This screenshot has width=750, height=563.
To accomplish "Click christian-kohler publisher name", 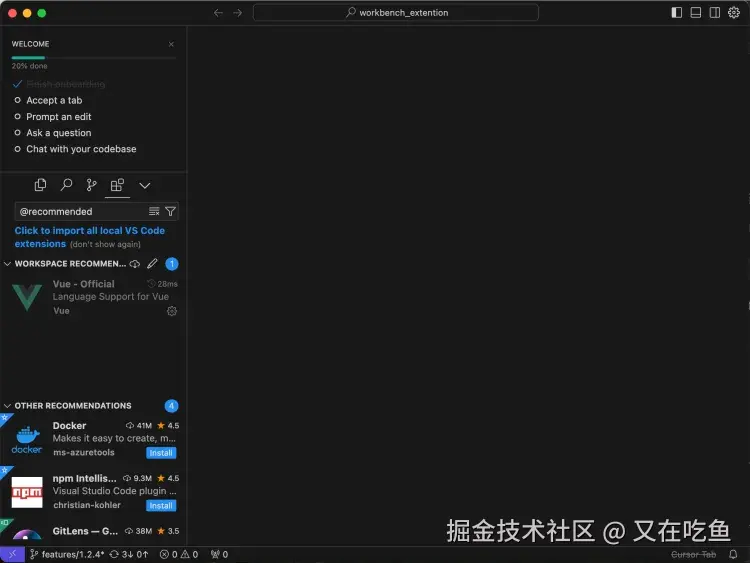I will [x=87, y=505].
